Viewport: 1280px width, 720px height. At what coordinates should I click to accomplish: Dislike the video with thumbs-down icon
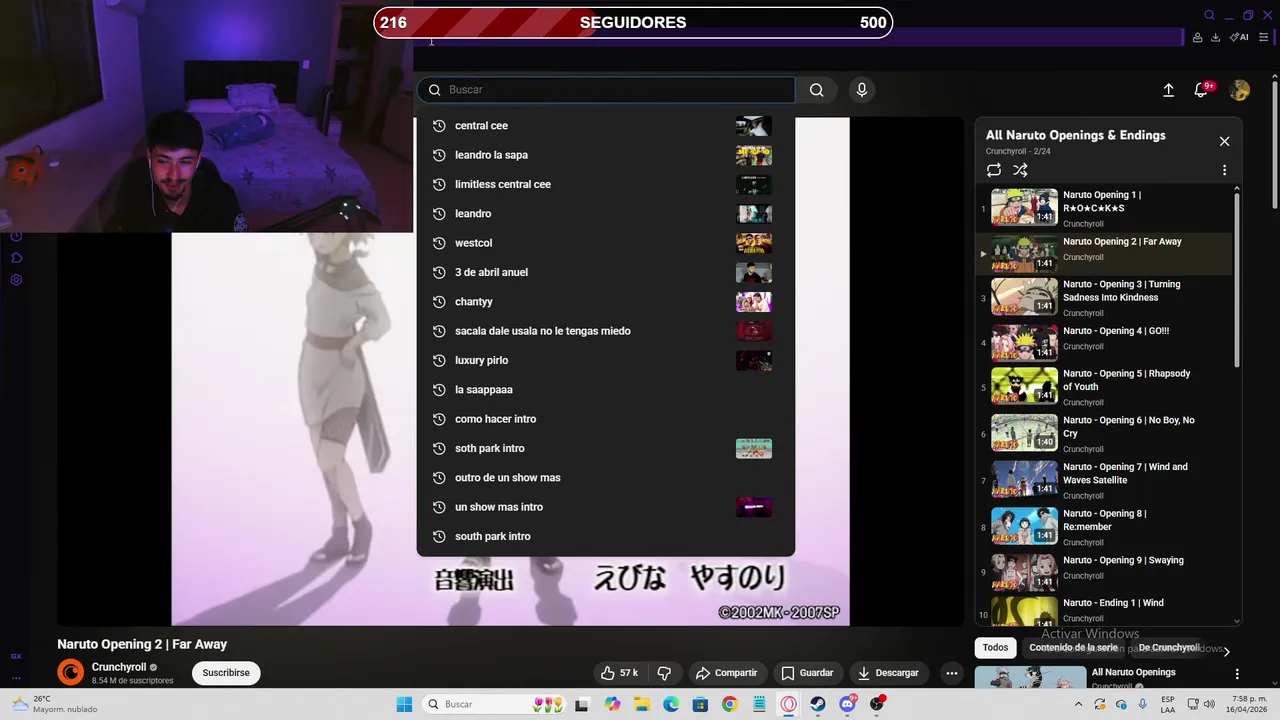point(664,673)
